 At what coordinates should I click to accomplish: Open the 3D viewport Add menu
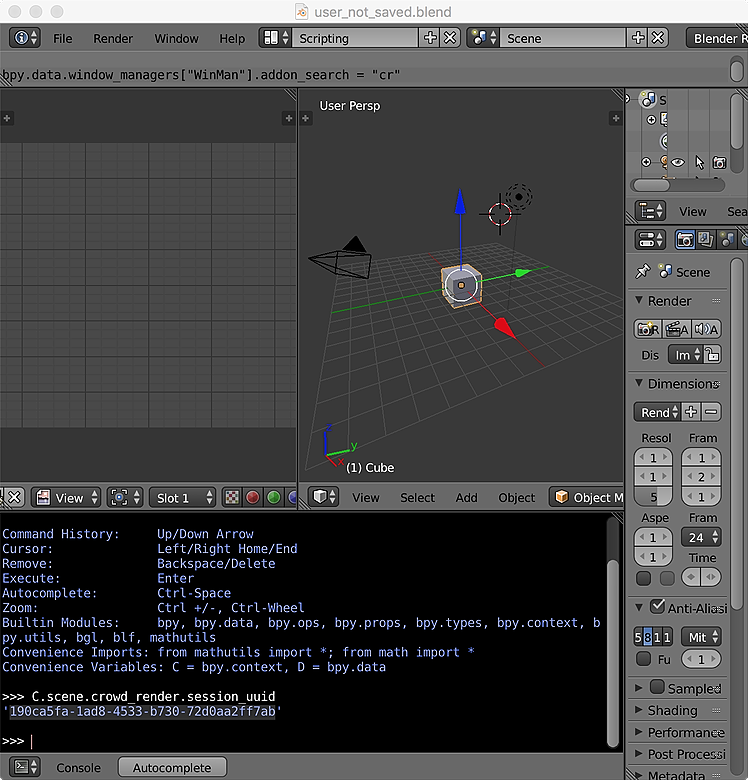(467, 497)
